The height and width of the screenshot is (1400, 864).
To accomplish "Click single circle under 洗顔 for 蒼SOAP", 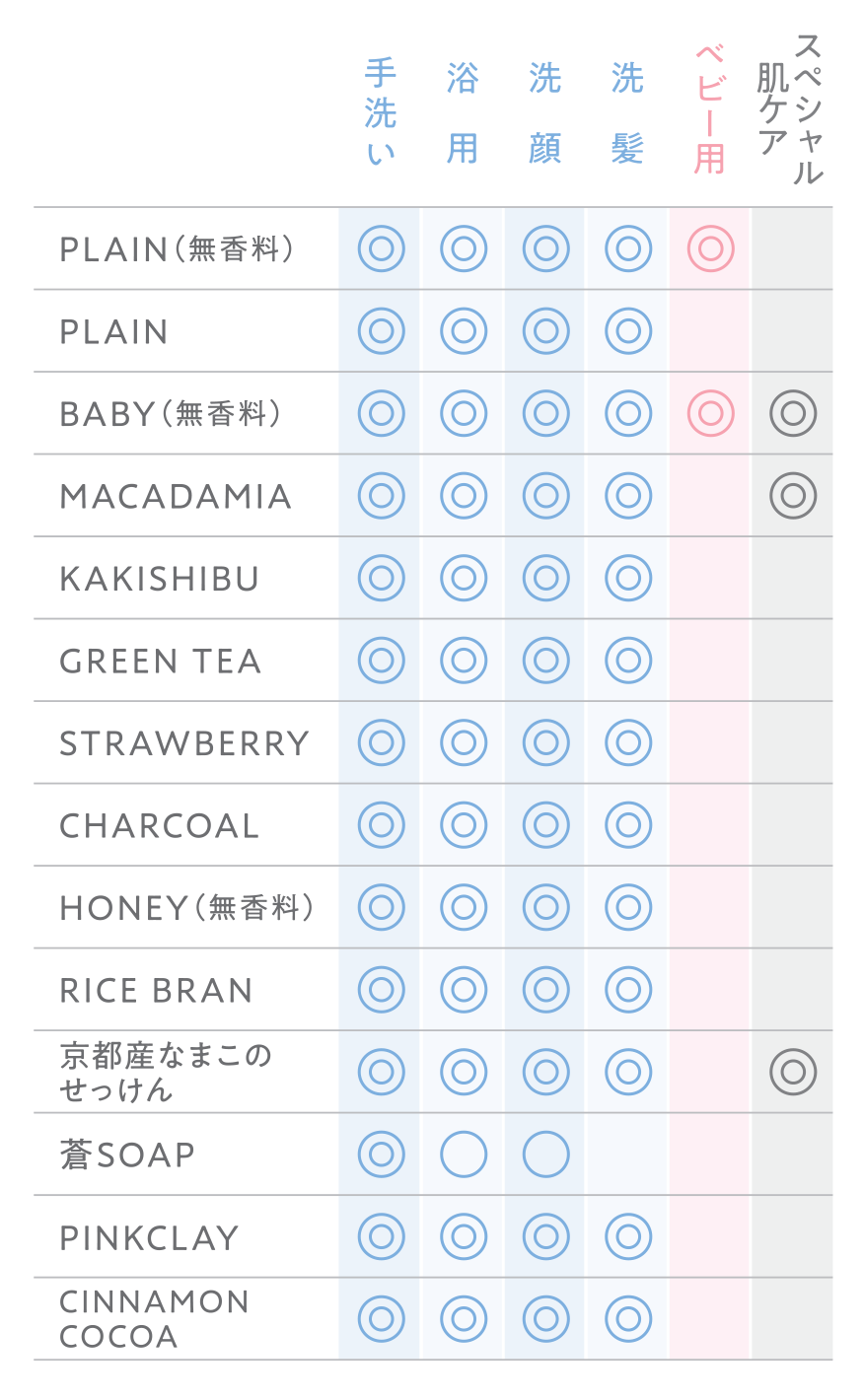I will tap(545, 1155).
